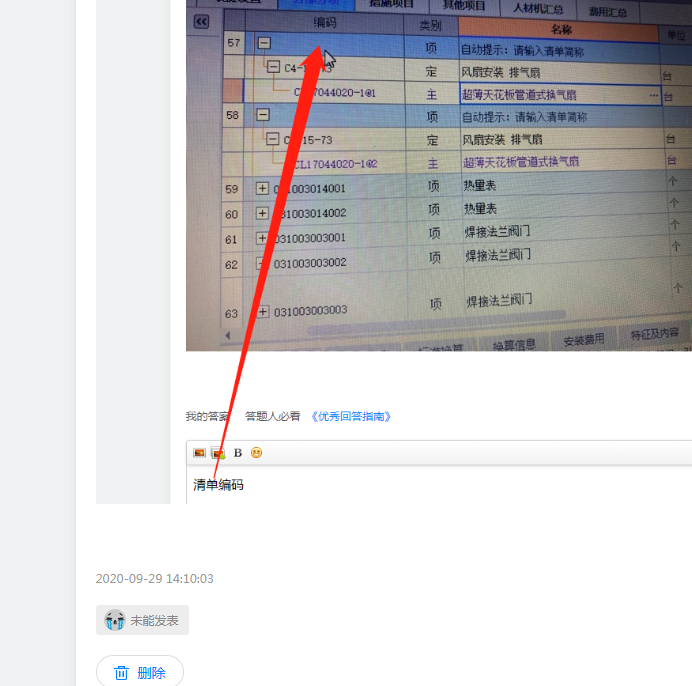
Task: Click 焊接法兰阀门 name cell in row 62
Action: [566, 255]
